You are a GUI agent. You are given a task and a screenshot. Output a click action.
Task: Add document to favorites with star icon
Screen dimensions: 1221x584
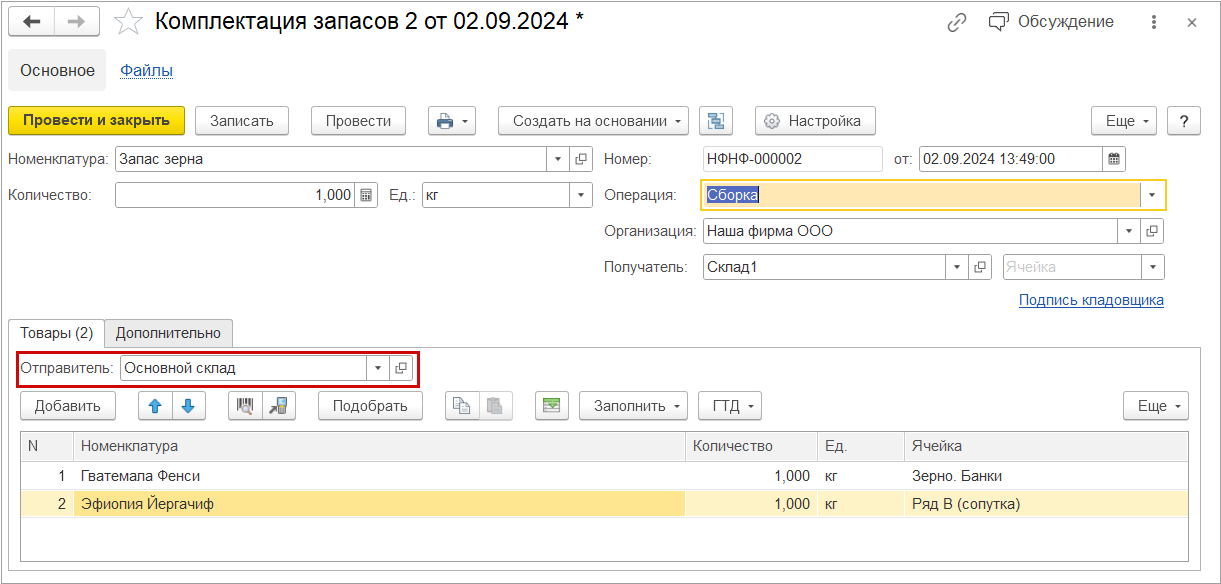pos(128,21)
